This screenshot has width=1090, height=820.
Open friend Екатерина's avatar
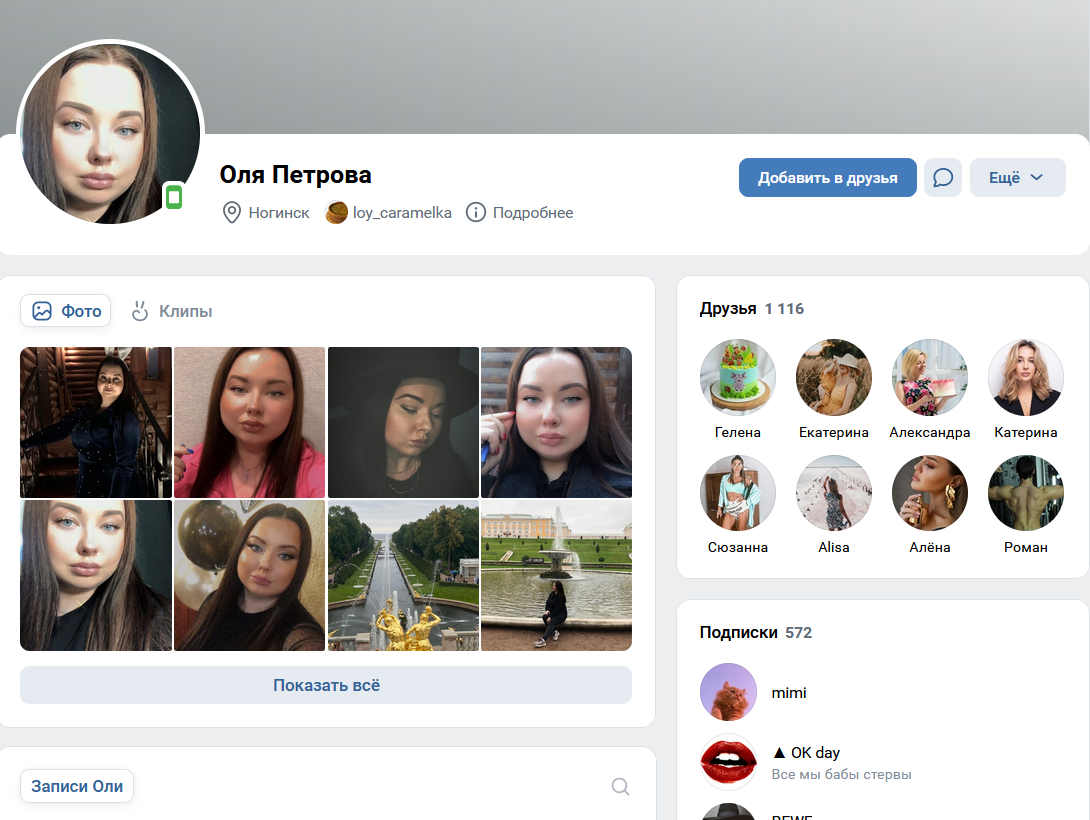point(833,377)
